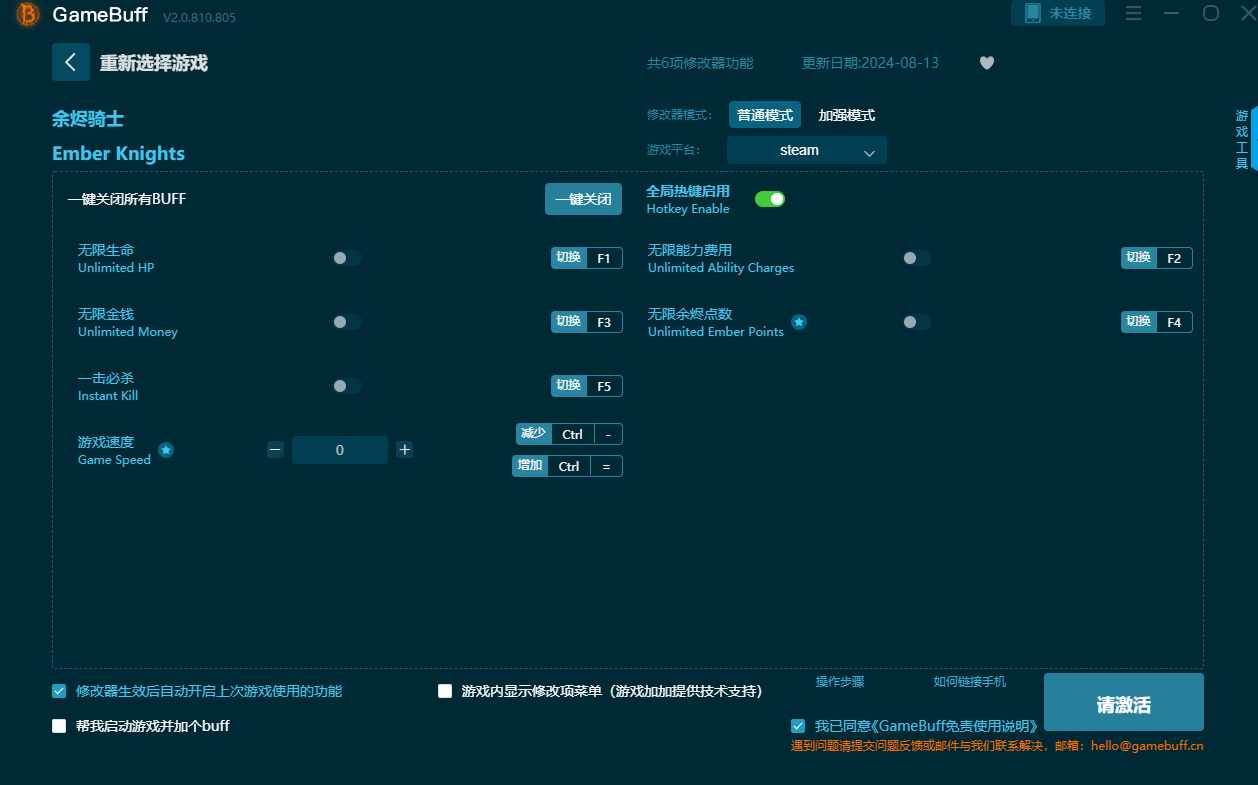Image resolution: width=1258 pixels, height=785 pixels.
Task: Click the F5 切换 hotkey button
Action: pyautogui.click(x=587, y=386)
